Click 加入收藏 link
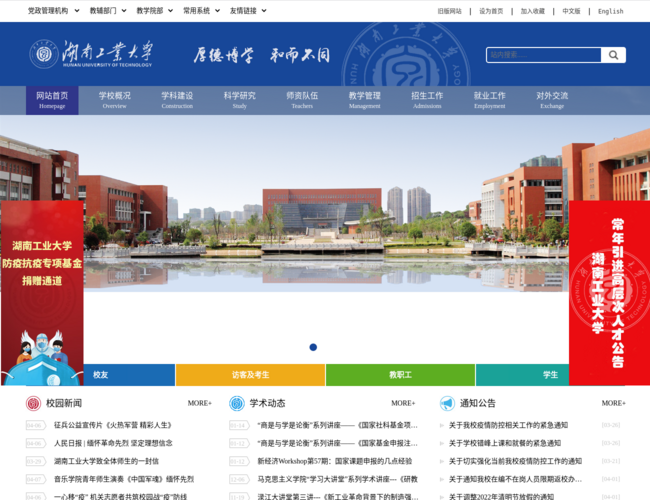Image resolution: width=650 pixels, height=500 pixels. click(533, 11)
